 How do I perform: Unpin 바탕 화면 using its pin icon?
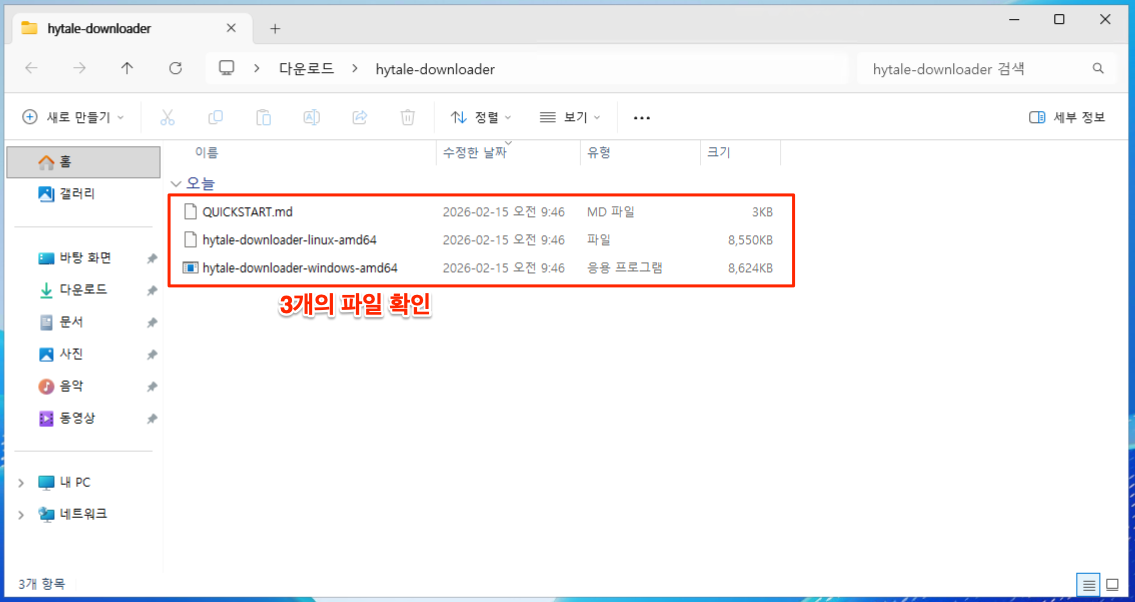click(152, 258)
